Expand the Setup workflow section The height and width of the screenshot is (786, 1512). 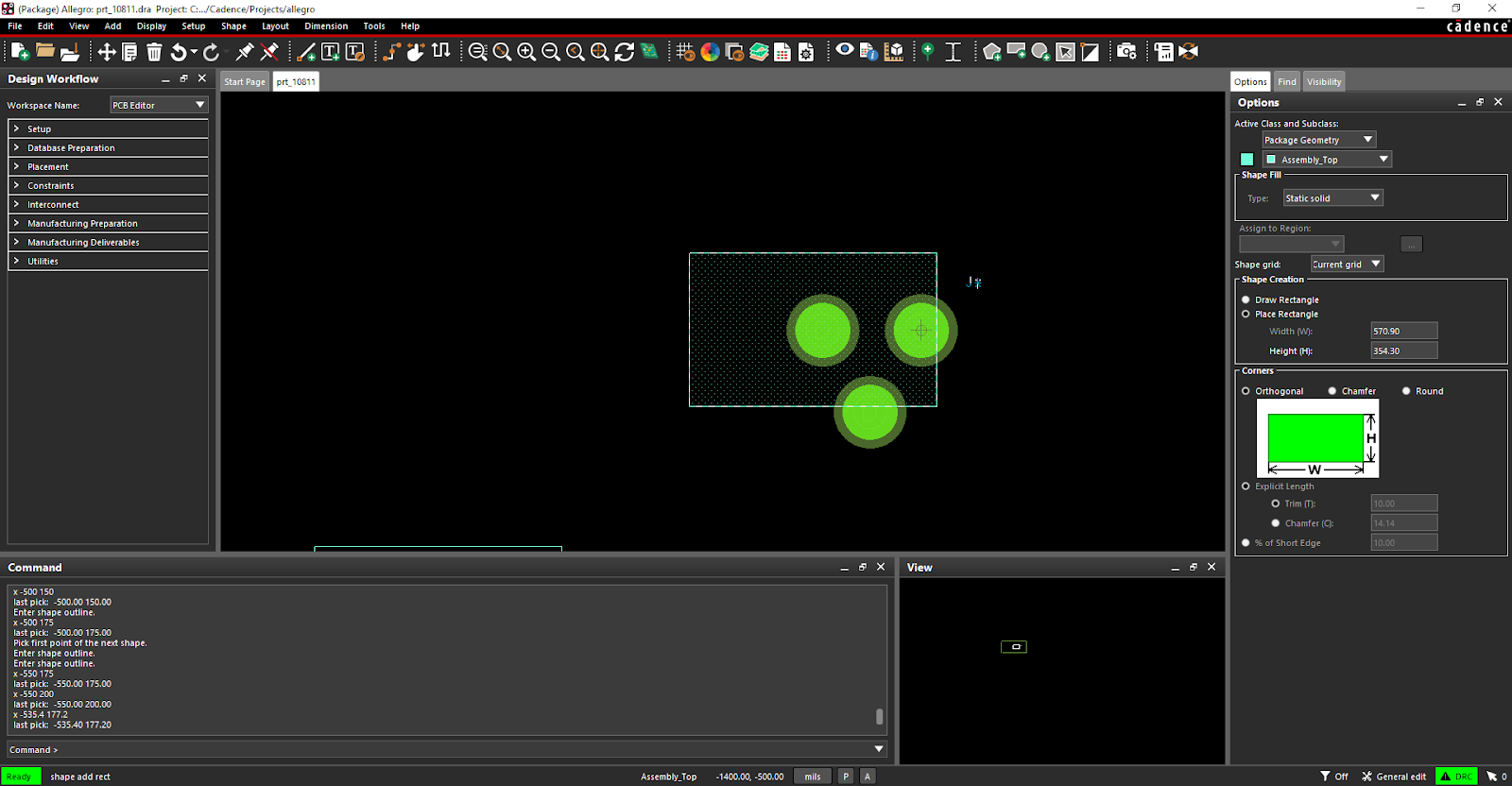(108, 128)
